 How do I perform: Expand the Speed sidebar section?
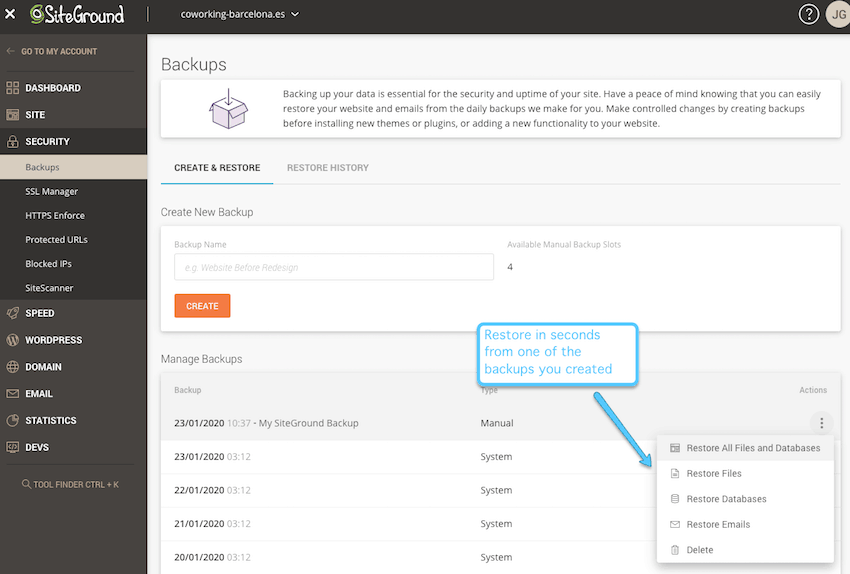tap(40, 313)
